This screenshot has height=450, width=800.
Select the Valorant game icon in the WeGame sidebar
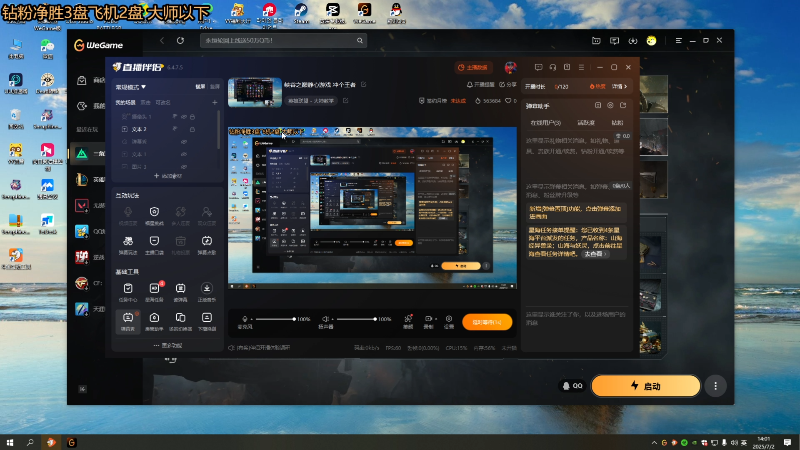click(82, 205)
